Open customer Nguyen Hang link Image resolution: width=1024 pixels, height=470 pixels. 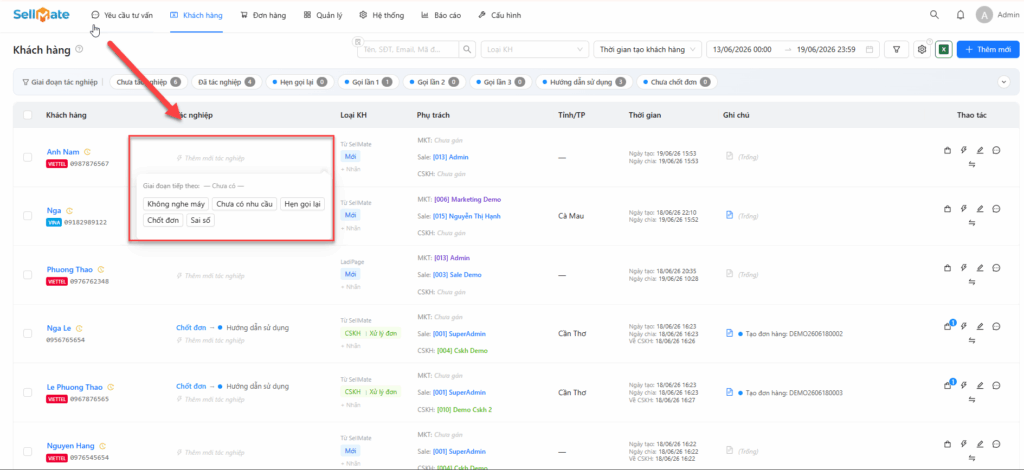click(71, 446)
